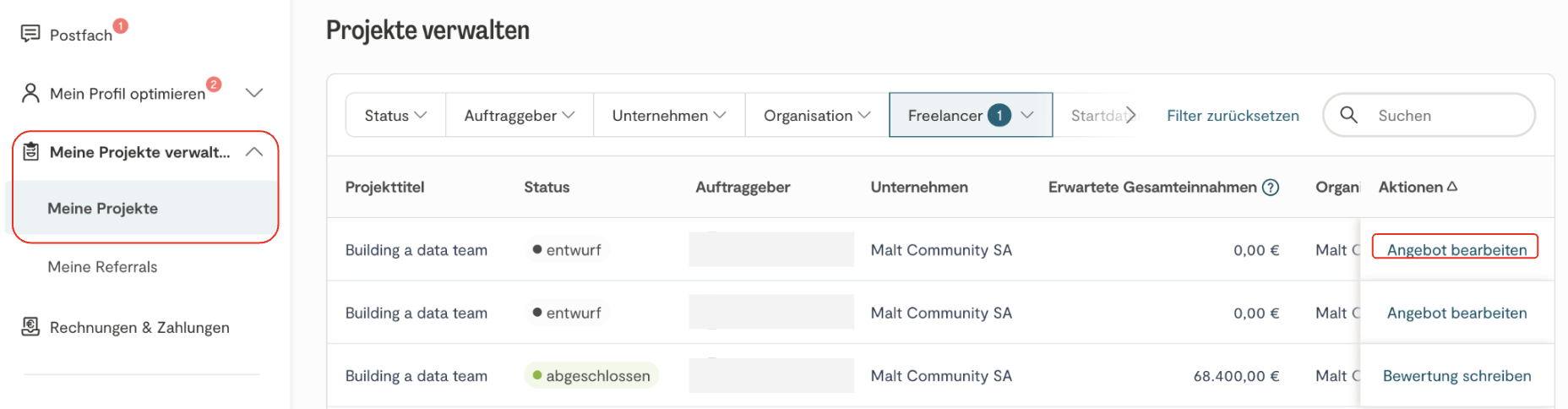Image resolution: width=1568 pixels, height=409 pixels.
Task: Click the Filter zurücksetzen link
Action: coord(1233,116)
